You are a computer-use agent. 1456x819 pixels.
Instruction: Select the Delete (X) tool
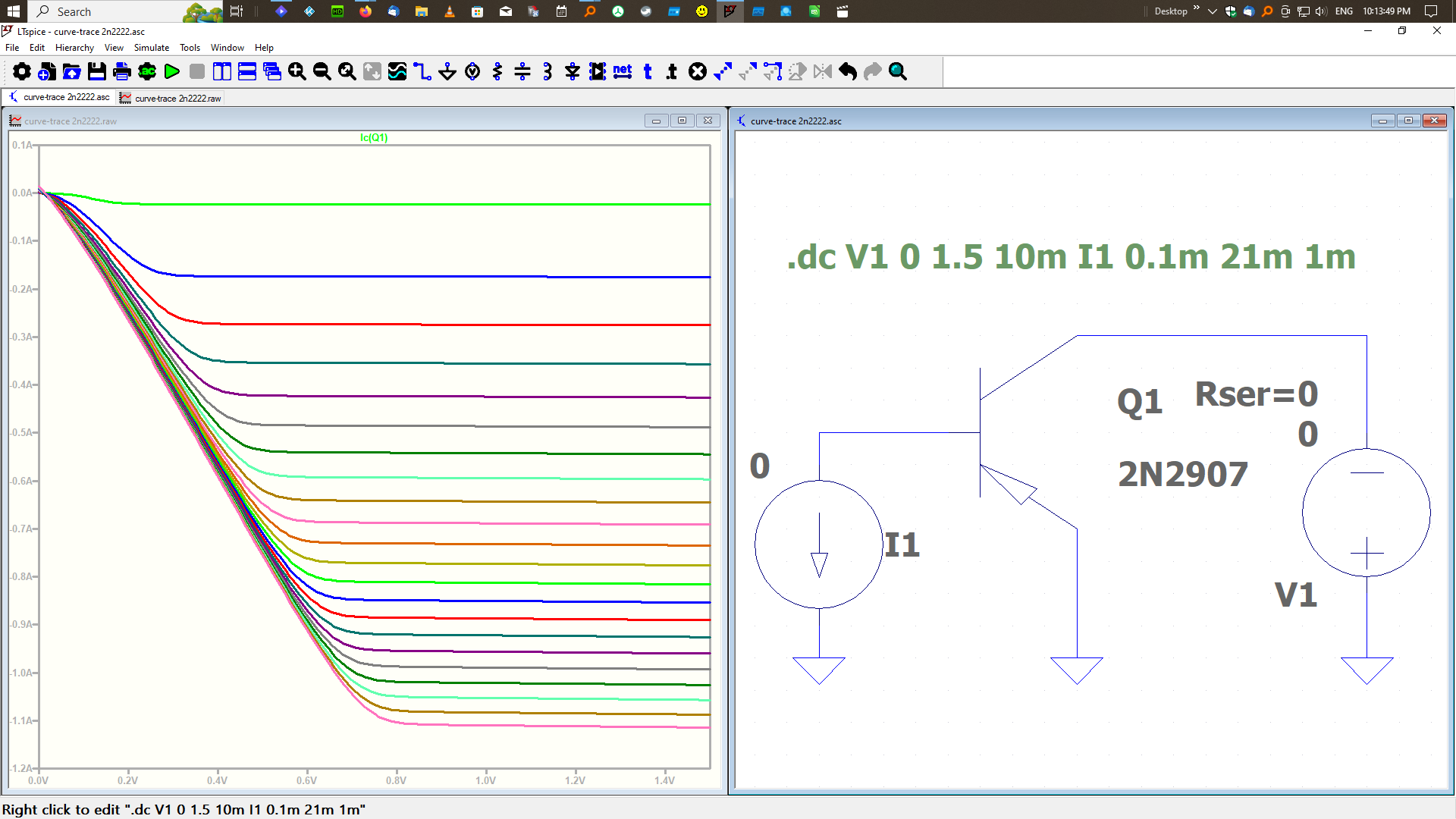tap(698, 71)
